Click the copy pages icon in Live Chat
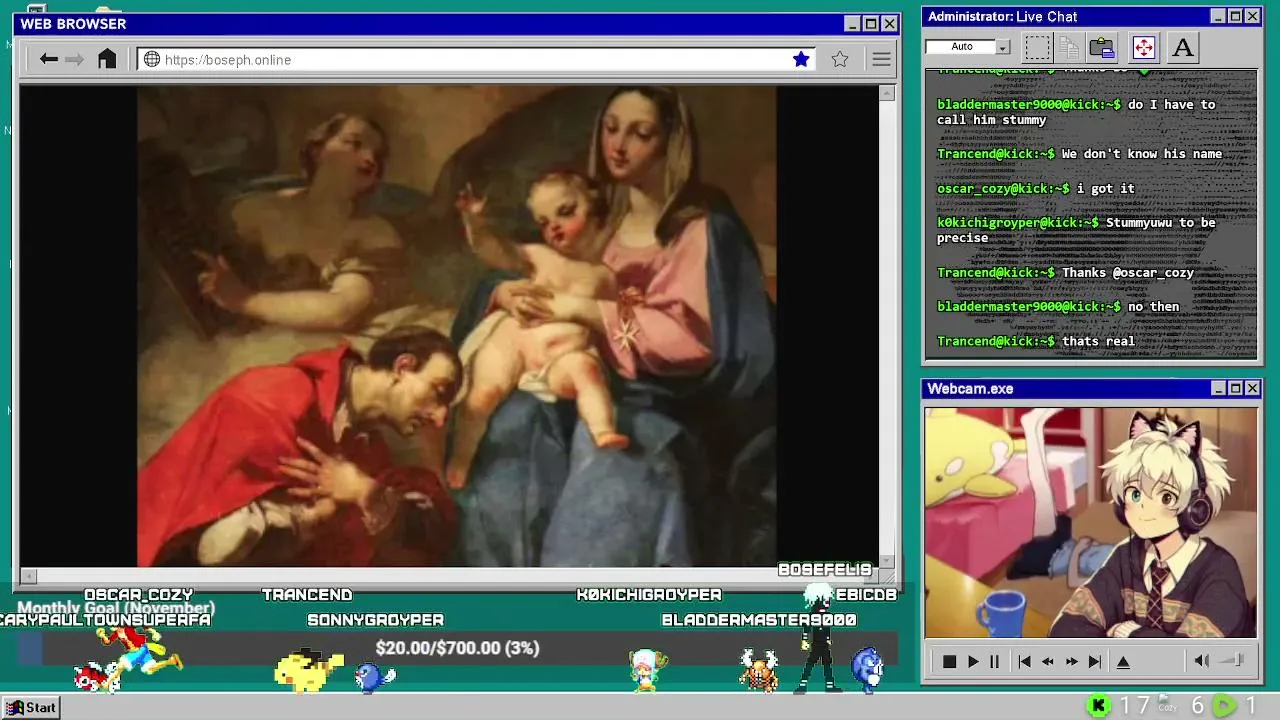This screenshot has height=720, width=1280. (x=1069, y=47)
